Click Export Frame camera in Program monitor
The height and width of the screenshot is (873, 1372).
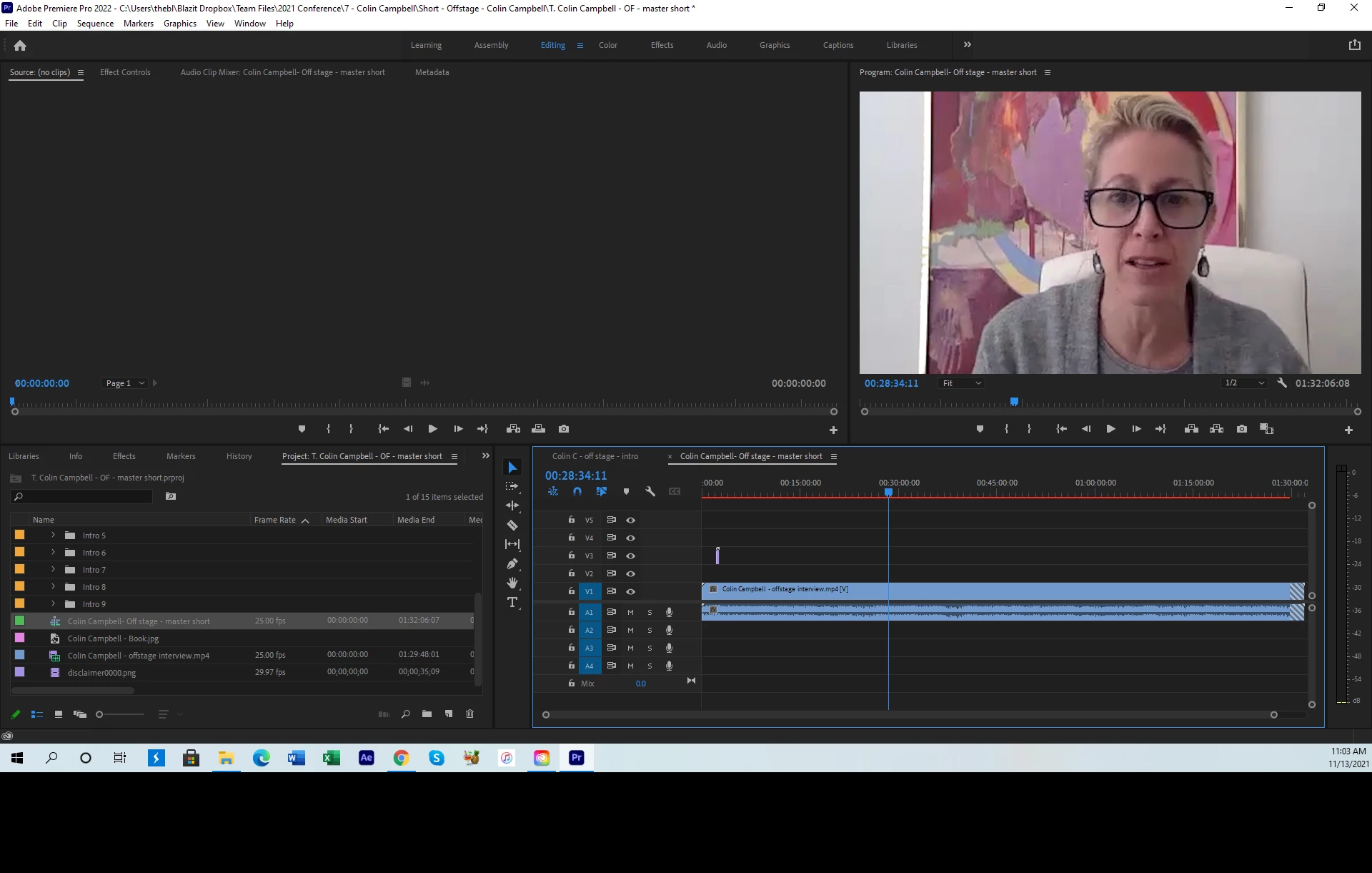[1242, 429]
